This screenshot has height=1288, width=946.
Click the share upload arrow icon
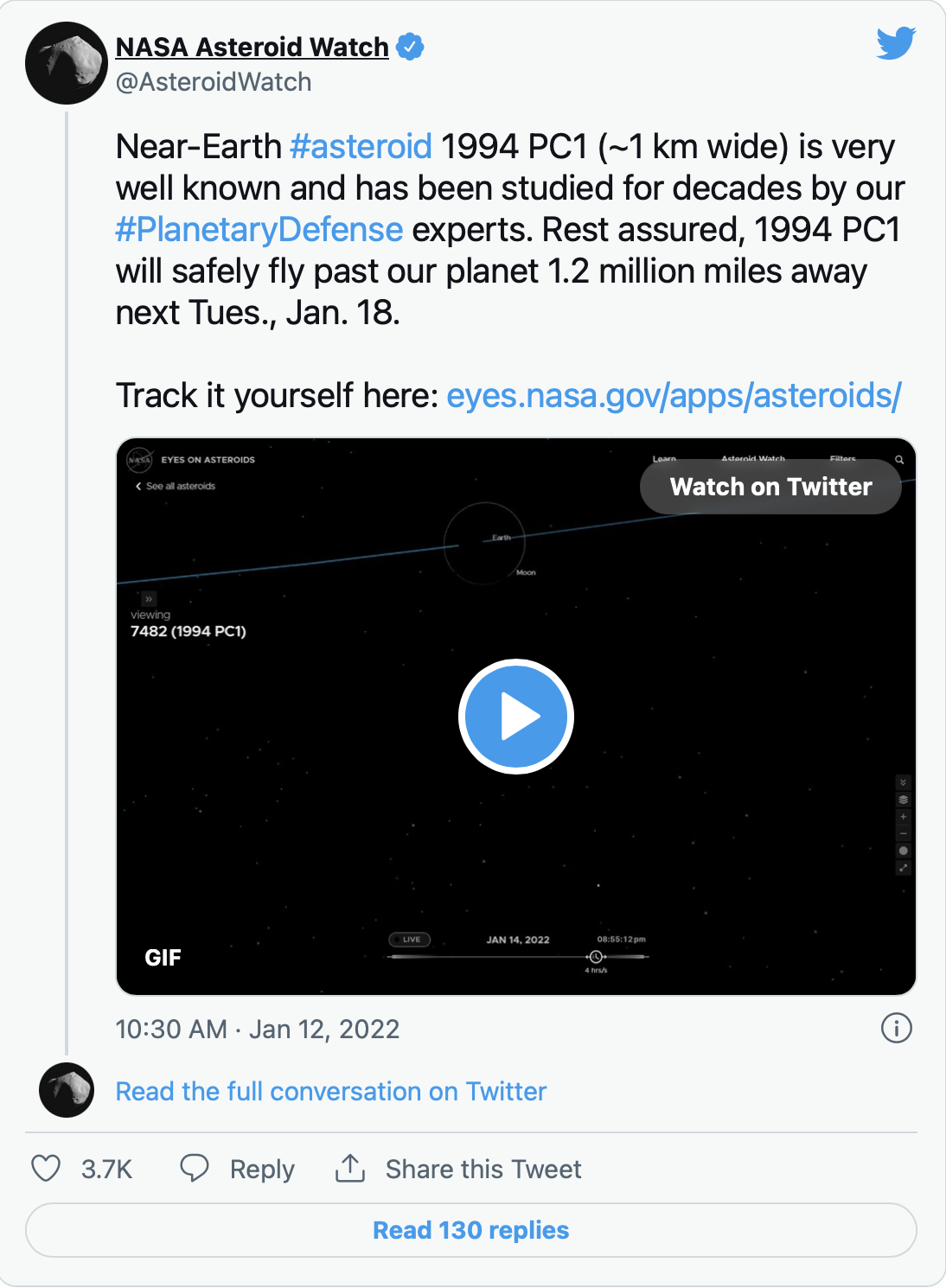(x=350, y=1168)
